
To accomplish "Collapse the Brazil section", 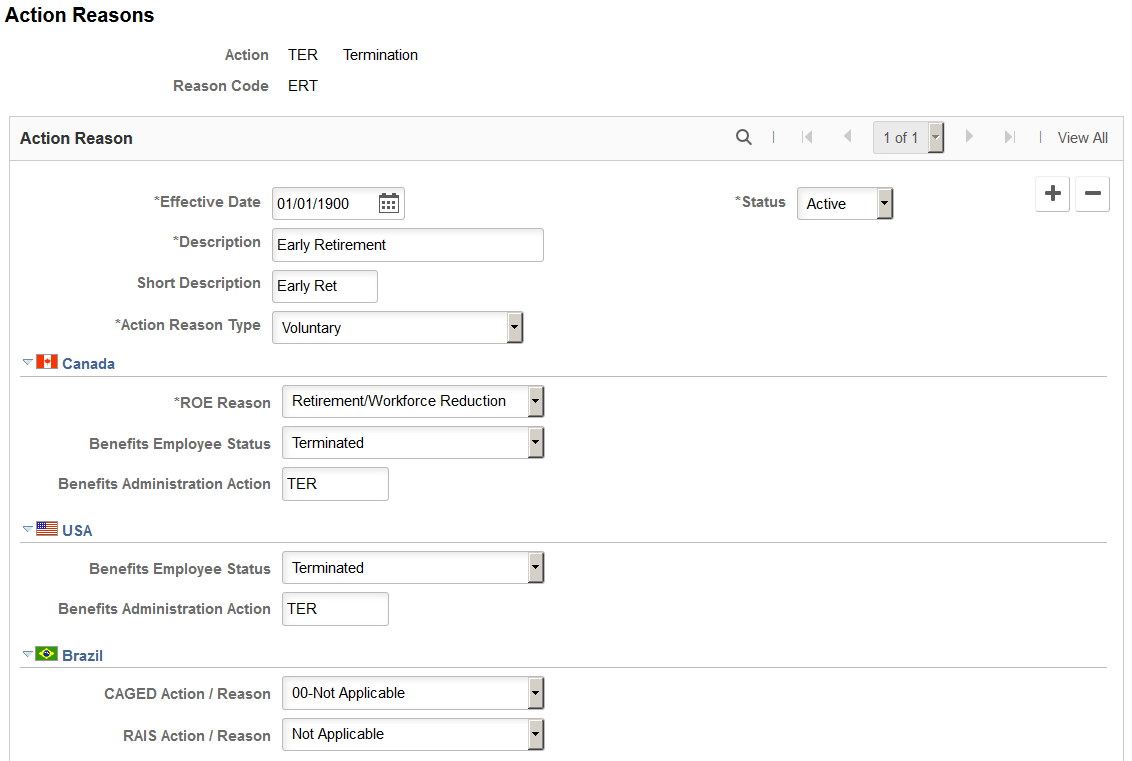I will point(27,654).
